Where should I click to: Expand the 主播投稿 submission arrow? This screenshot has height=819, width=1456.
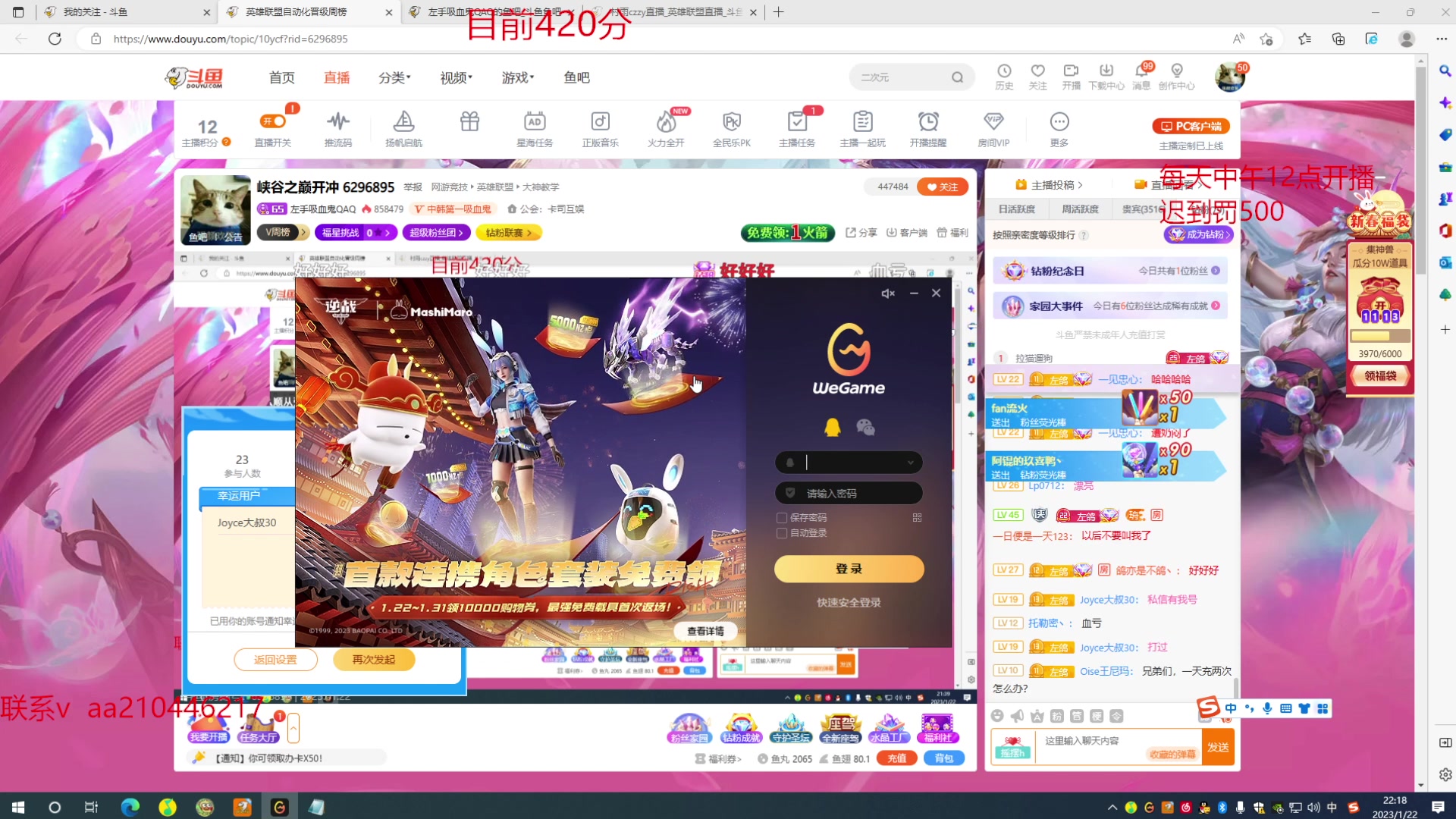pos(1080,185)
